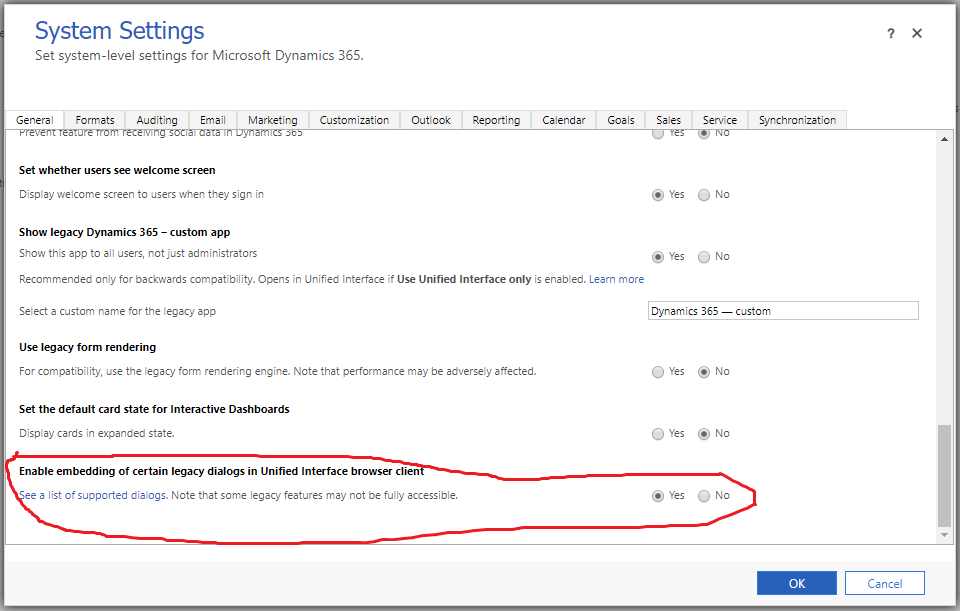This screenshot has width=960, height=611.
Task: Select No for show app to all users
Action: 704,257
